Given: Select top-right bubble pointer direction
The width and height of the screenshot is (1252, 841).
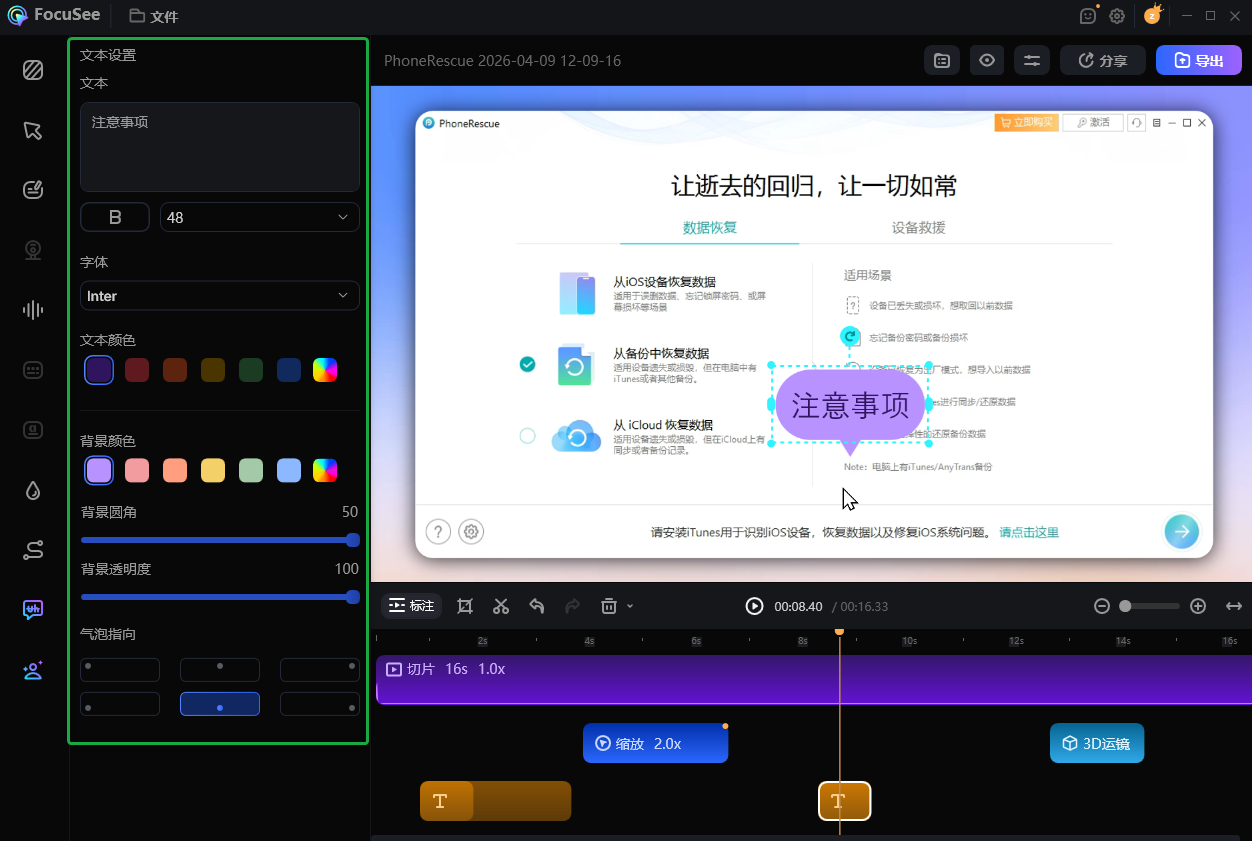Looking at the screenshot, I should click(320, 670).
